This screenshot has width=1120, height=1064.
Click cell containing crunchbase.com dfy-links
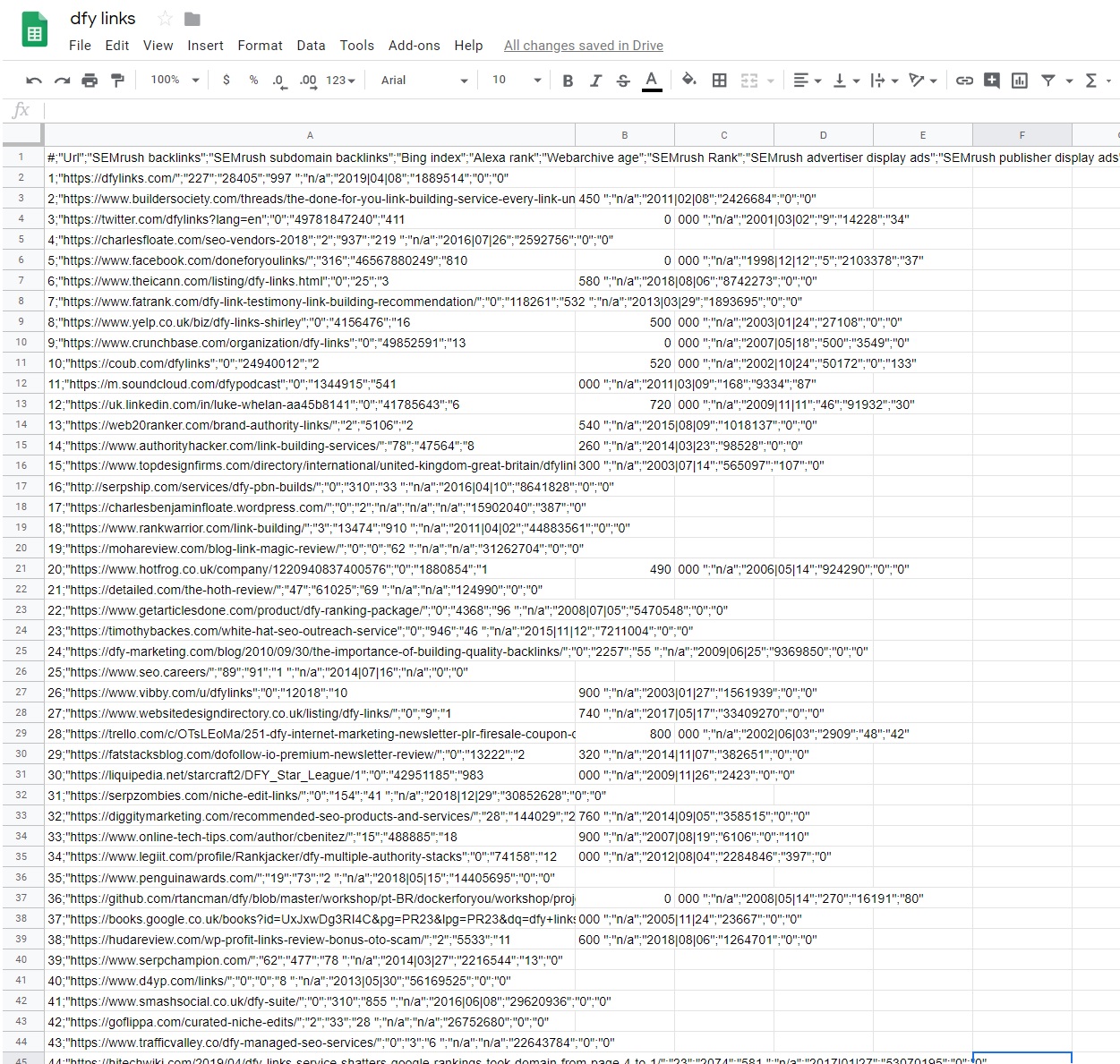coord(309,343)
